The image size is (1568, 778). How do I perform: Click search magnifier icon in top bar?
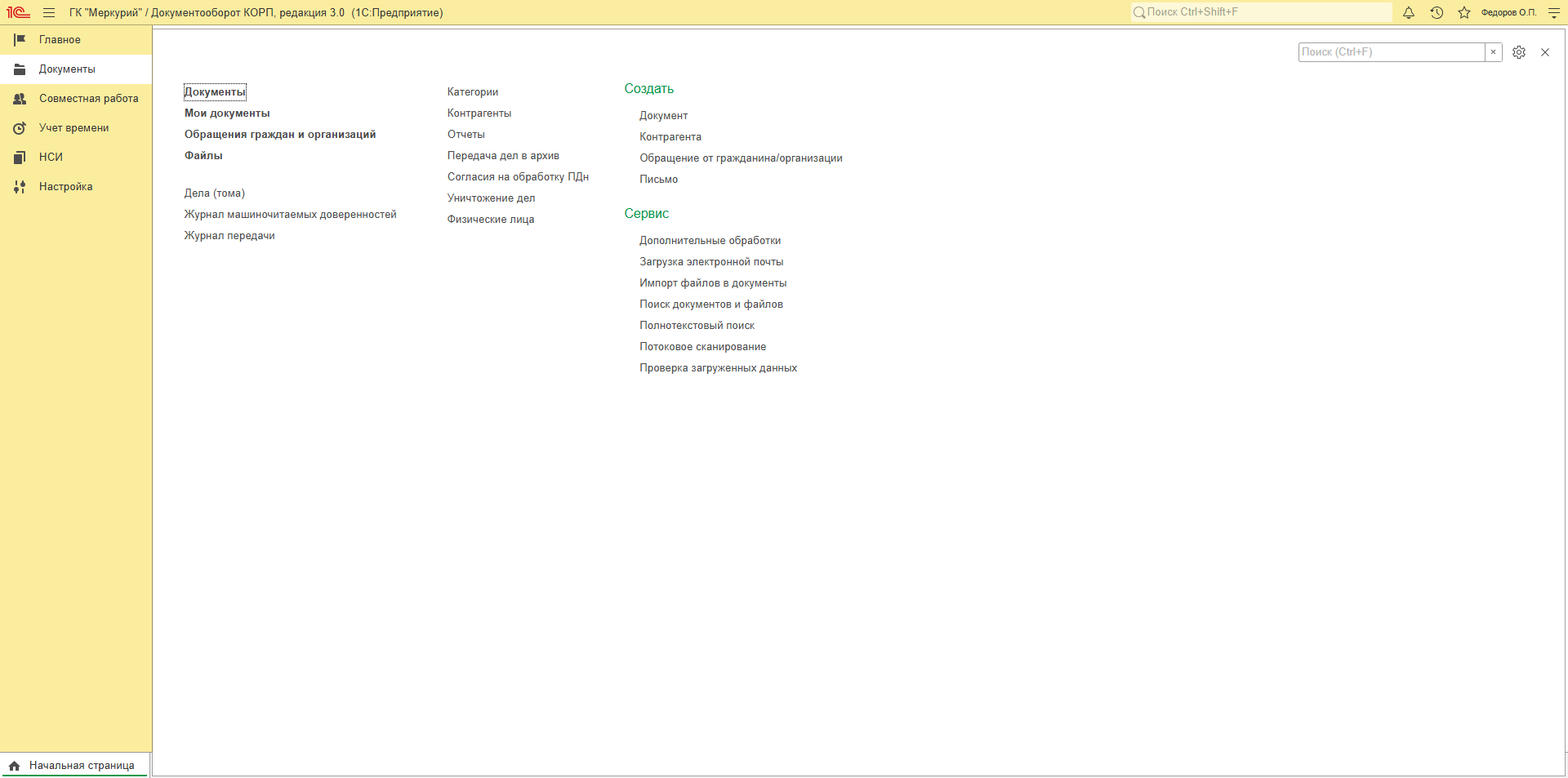pyautogui.click(x=1139, y=12)
